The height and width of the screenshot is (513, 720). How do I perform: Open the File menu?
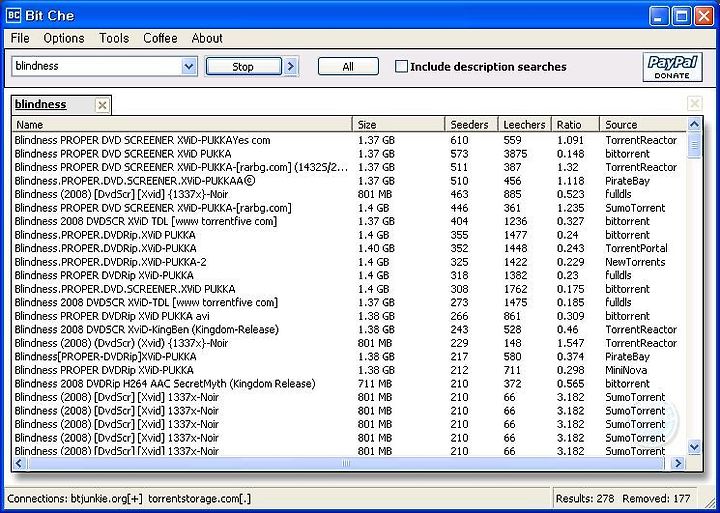pos(20,38)
